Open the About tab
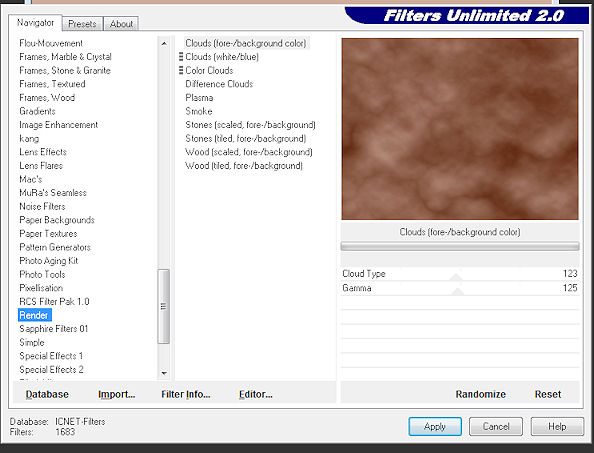Image resolution: width=594 pixels, height=453 pixels. point(121,24)
